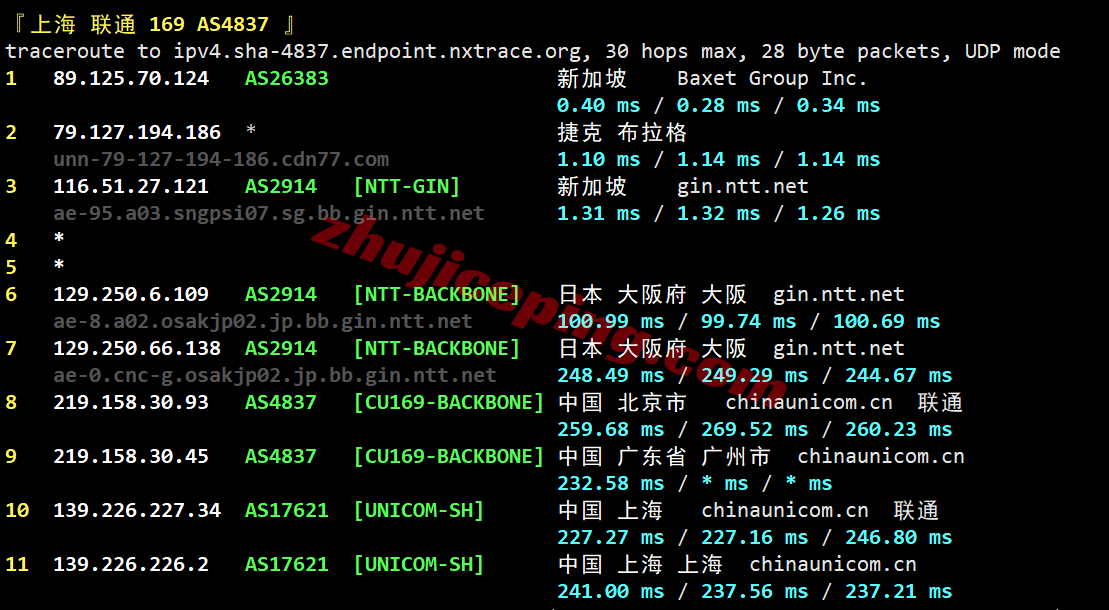Select latency '244.67 ms' in hop 7

[x=898, y=375]
